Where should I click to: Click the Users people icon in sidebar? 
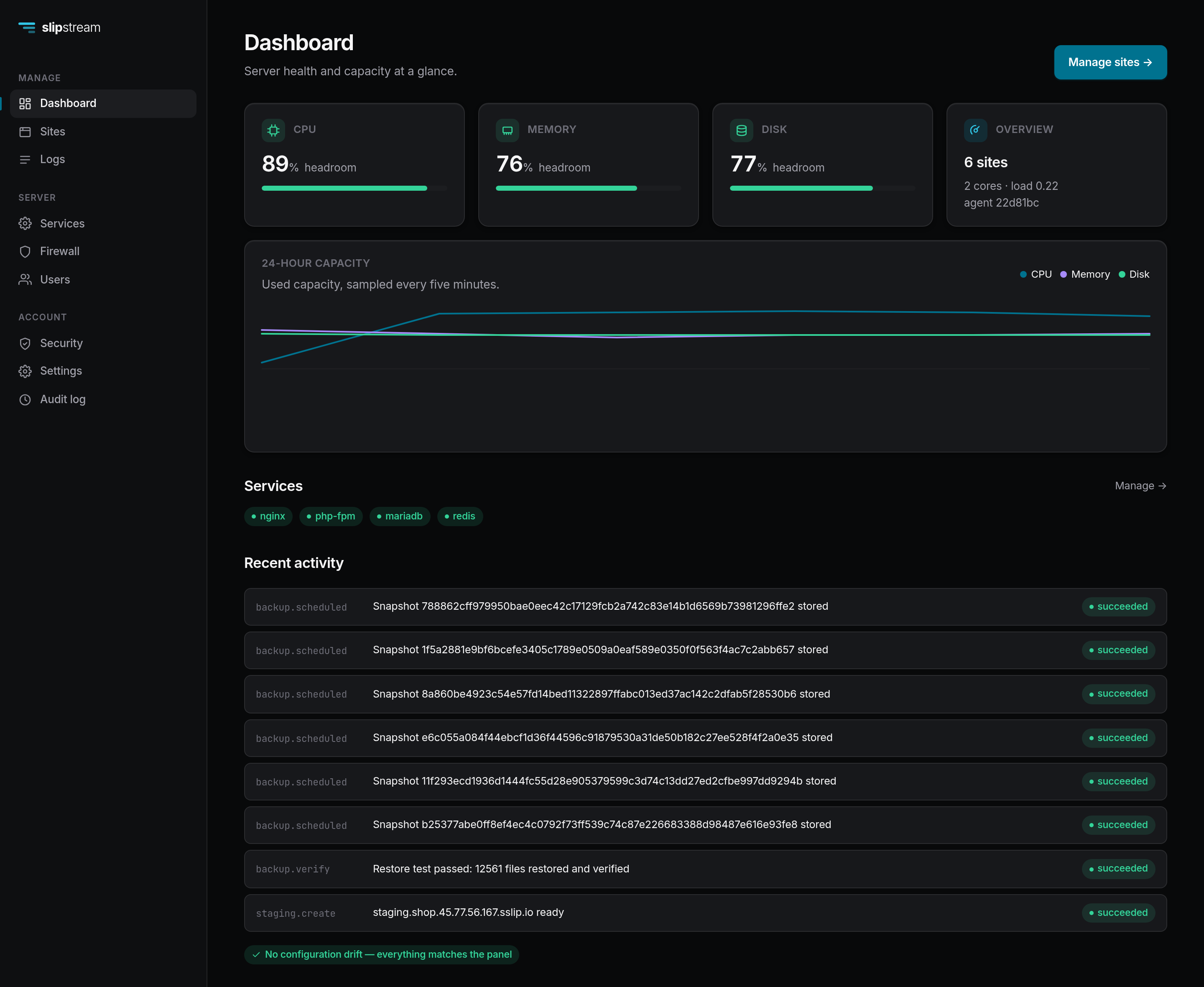[x=25, y=280]
